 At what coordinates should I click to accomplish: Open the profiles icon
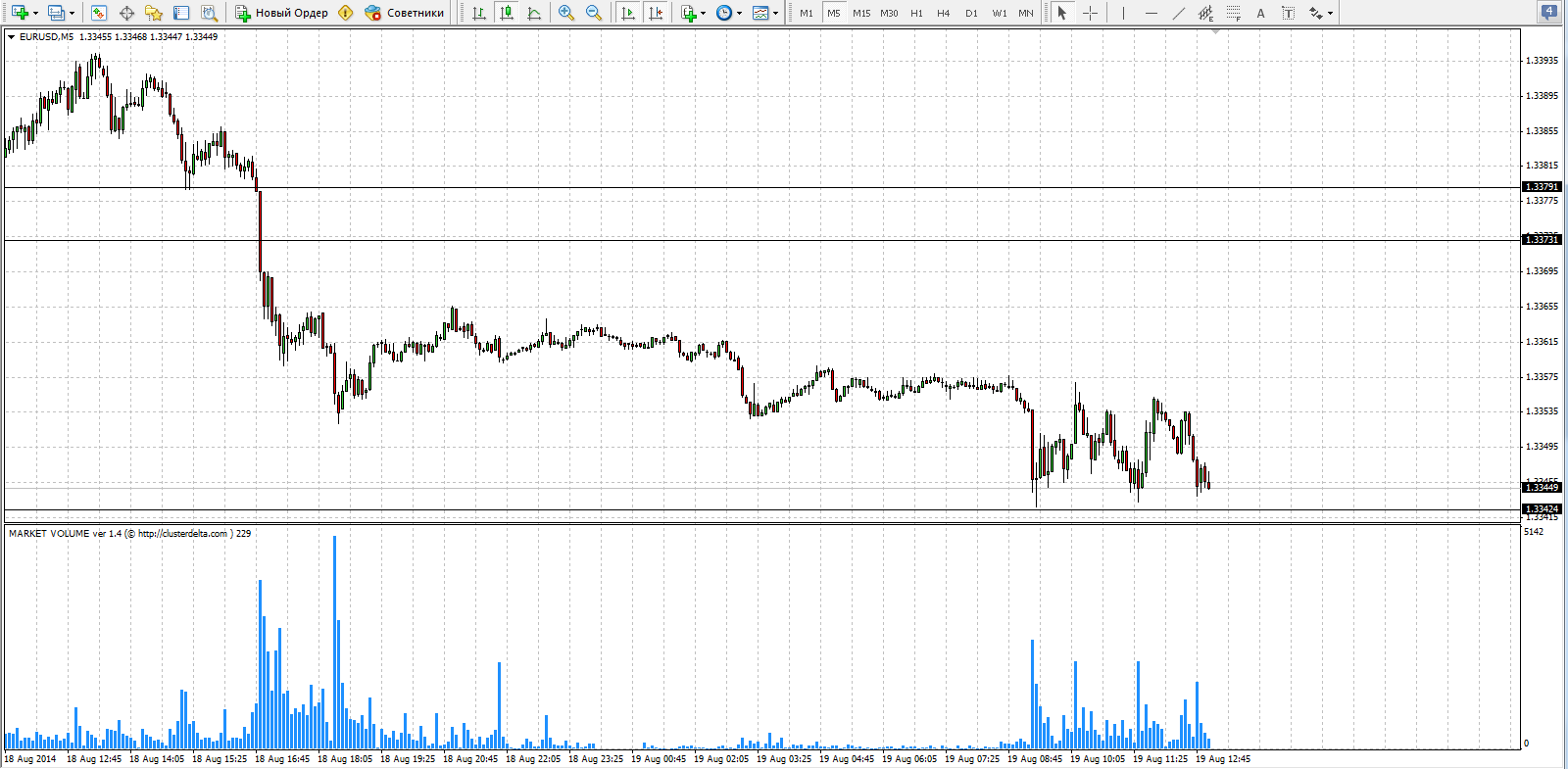(x=56, y=13)
